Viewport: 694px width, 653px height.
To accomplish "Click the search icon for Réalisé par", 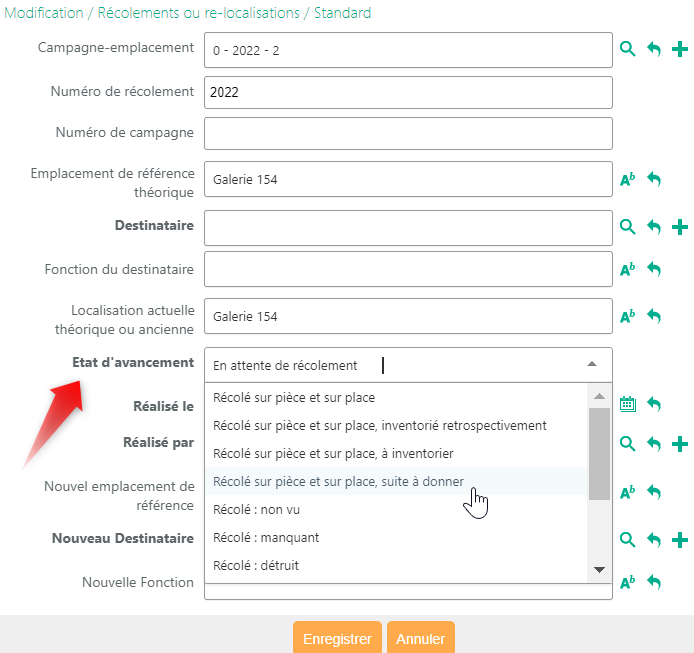I will click(x=628, y=443).
